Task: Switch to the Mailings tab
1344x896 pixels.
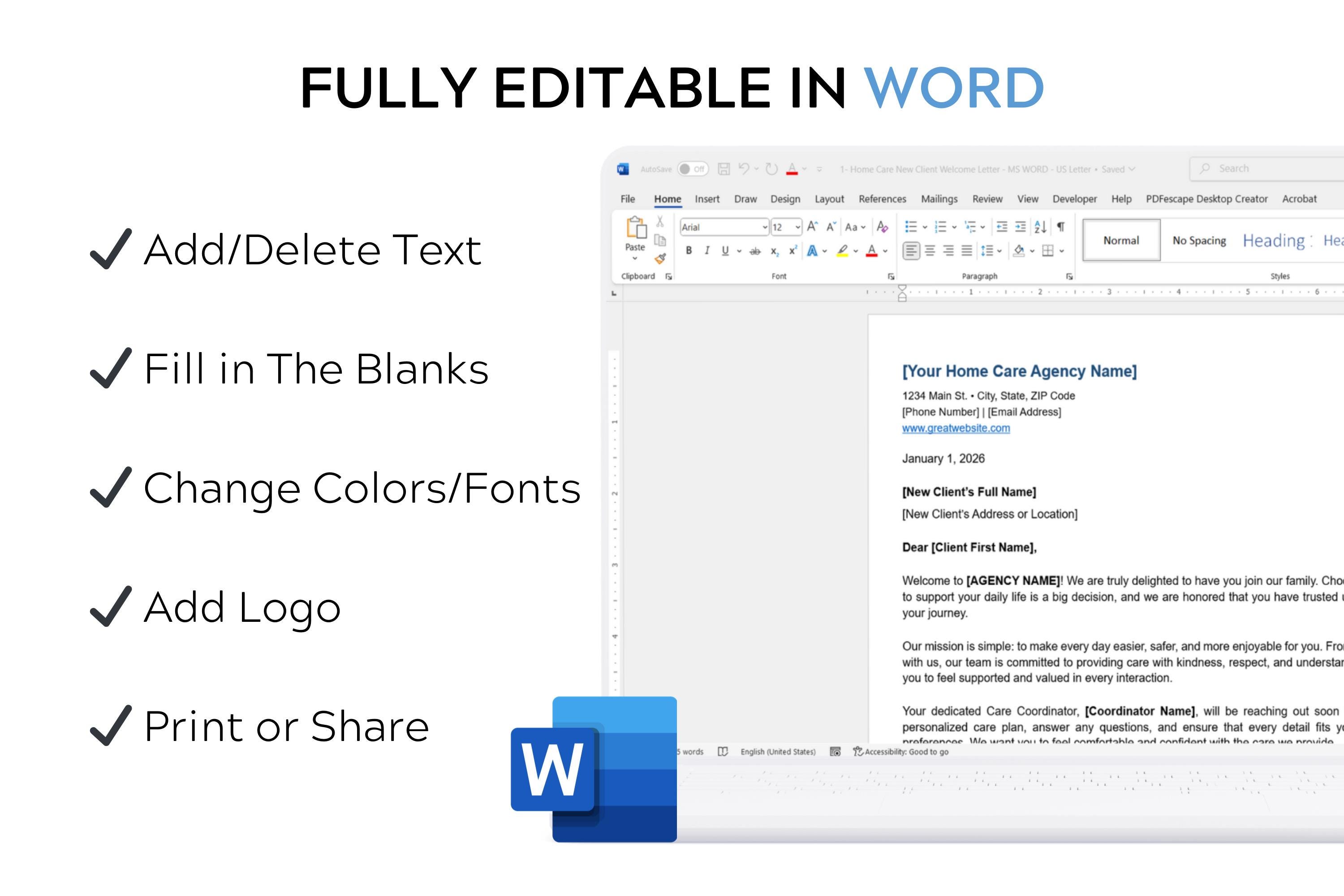Action: 939,199
